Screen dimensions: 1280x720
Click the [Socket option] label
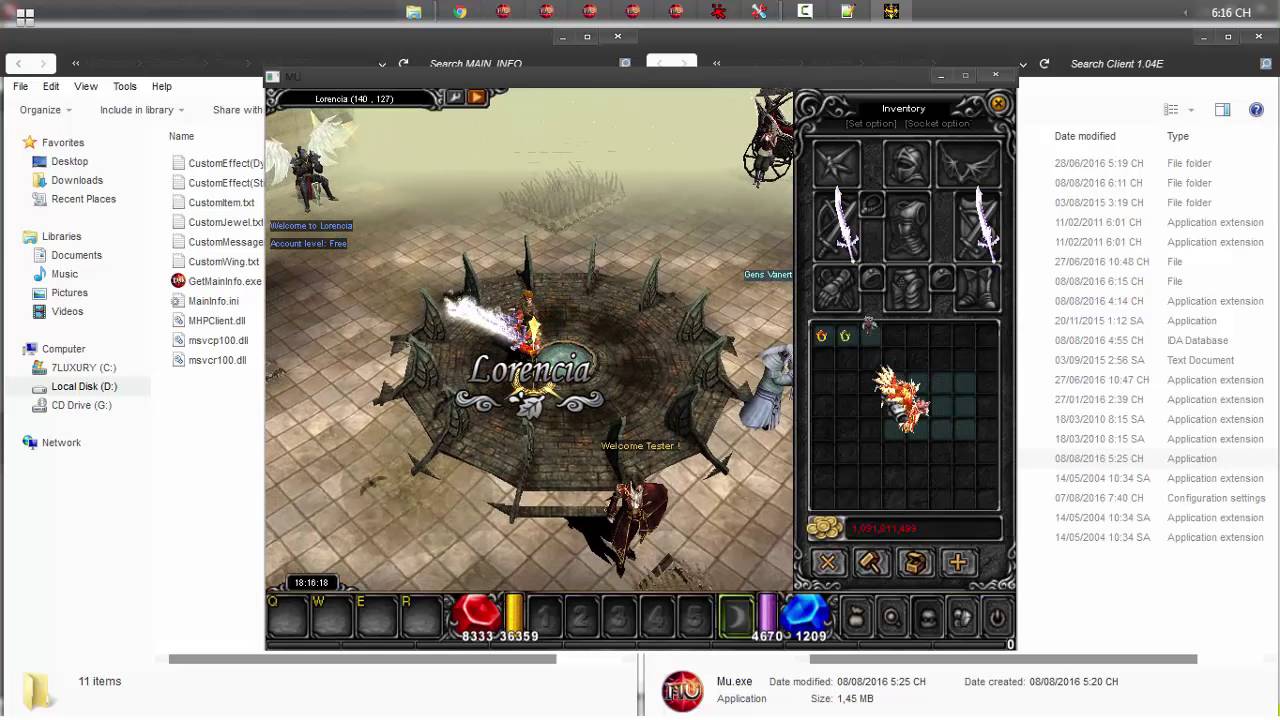click(938, 124)
